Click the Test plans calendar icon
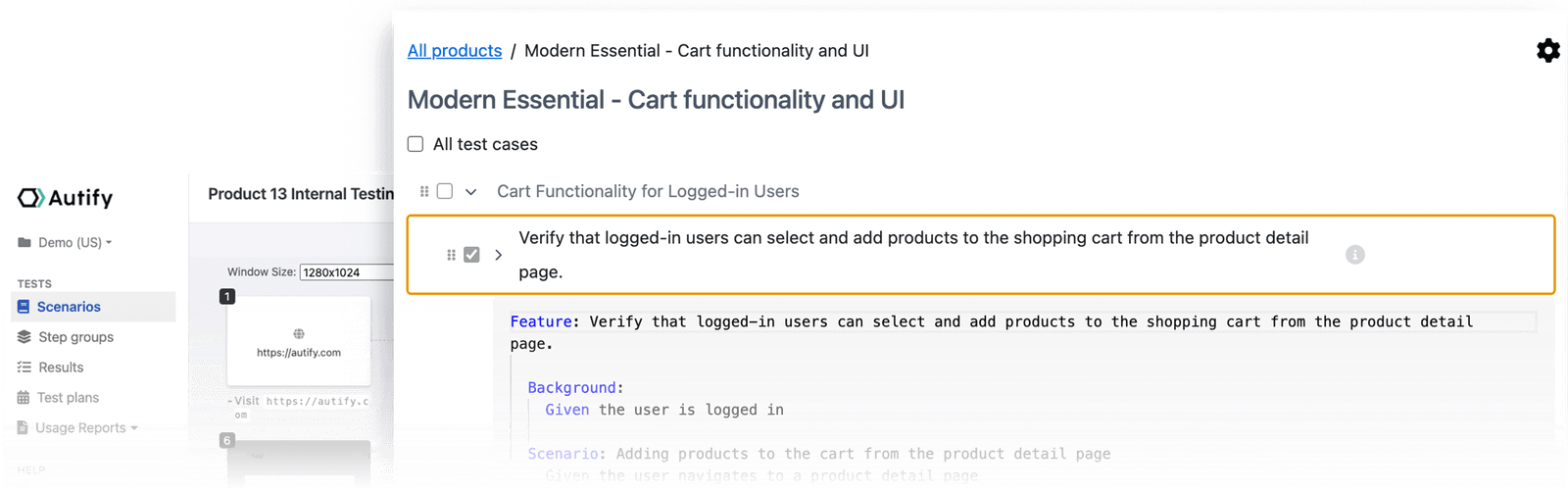This screenshot has width=1568, height=491. 24,398
